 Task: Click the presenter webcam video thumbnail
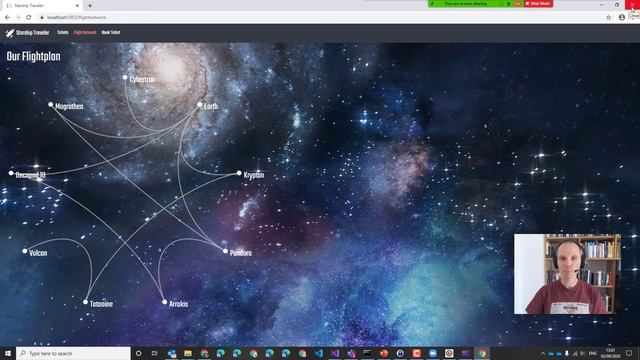[x=567, y=274]
